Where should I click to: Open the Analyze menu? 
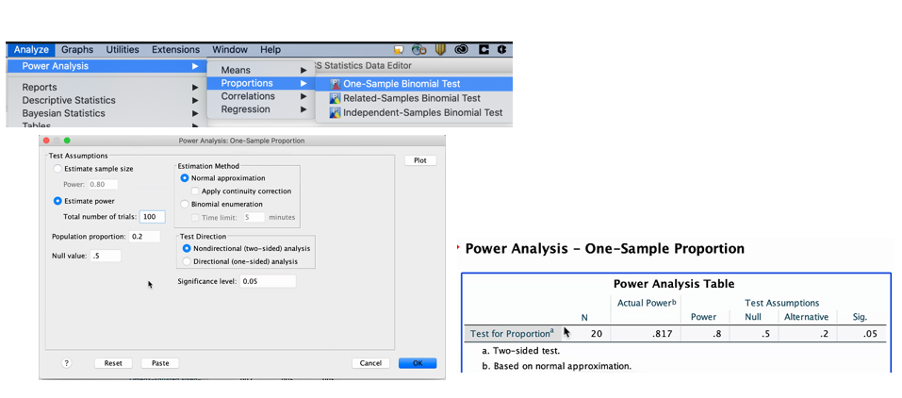point(32,50)
